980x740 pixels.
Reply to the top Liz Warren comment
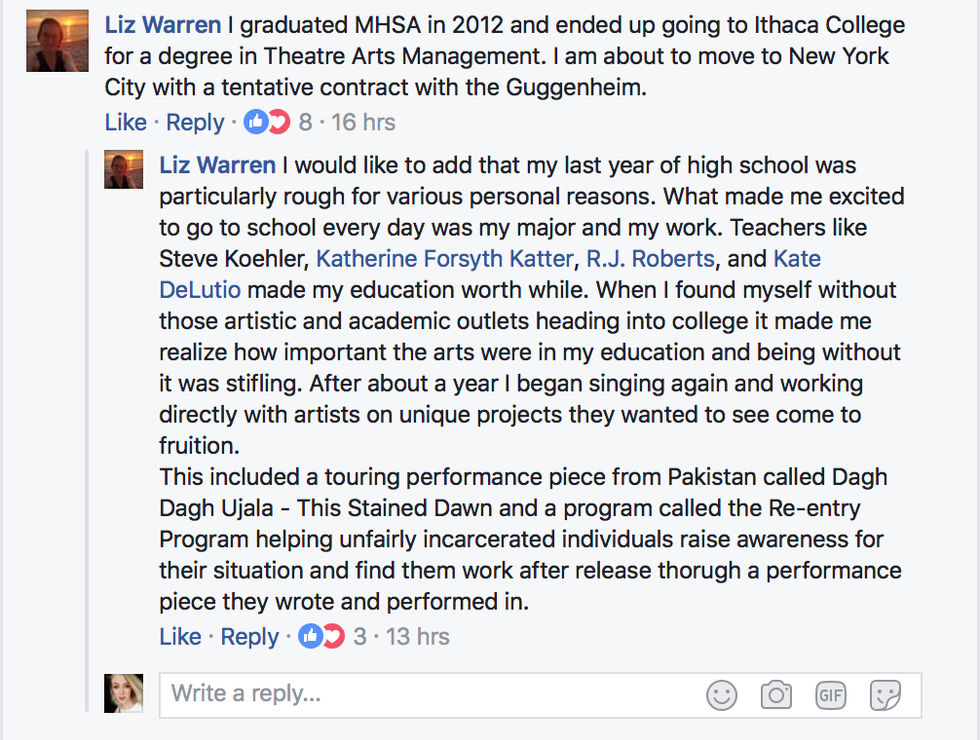tap(195, 122)
